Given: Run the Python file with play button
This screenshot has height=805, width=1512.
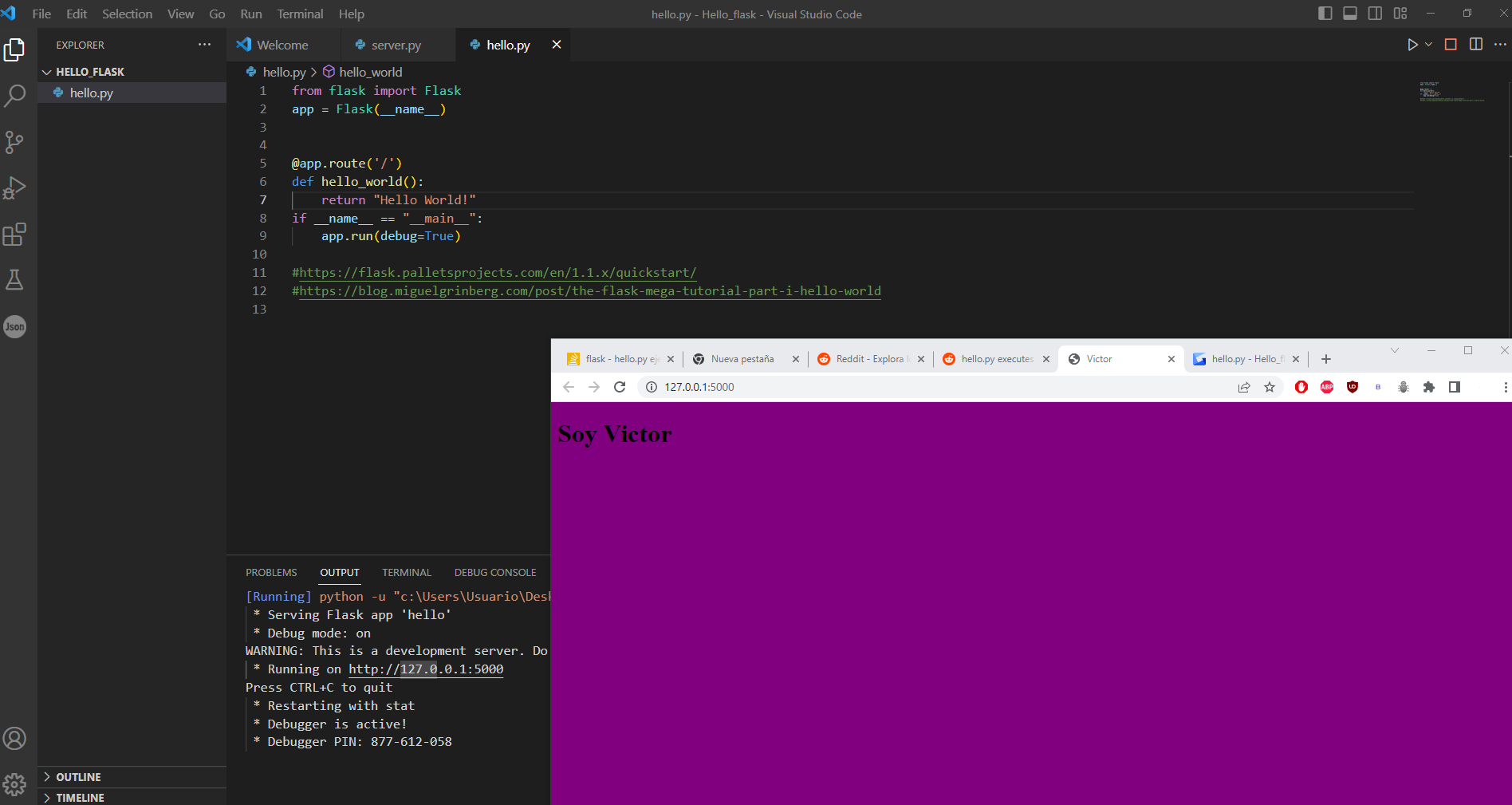Looking at the screenshot, I should (x=1412, y=45).
